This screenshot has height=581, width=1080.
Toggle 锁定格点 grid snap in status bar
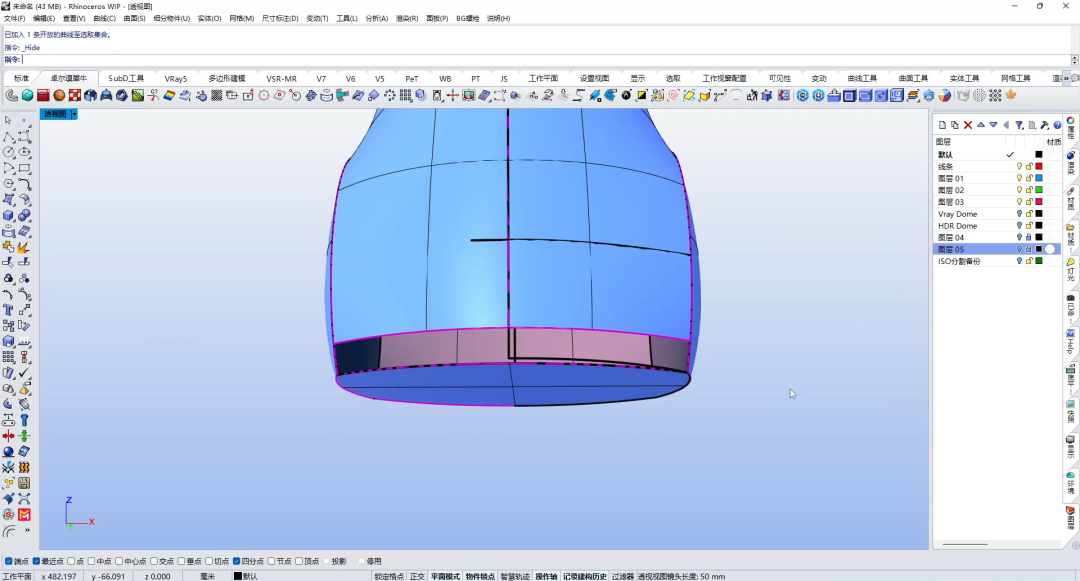(388, 576)
